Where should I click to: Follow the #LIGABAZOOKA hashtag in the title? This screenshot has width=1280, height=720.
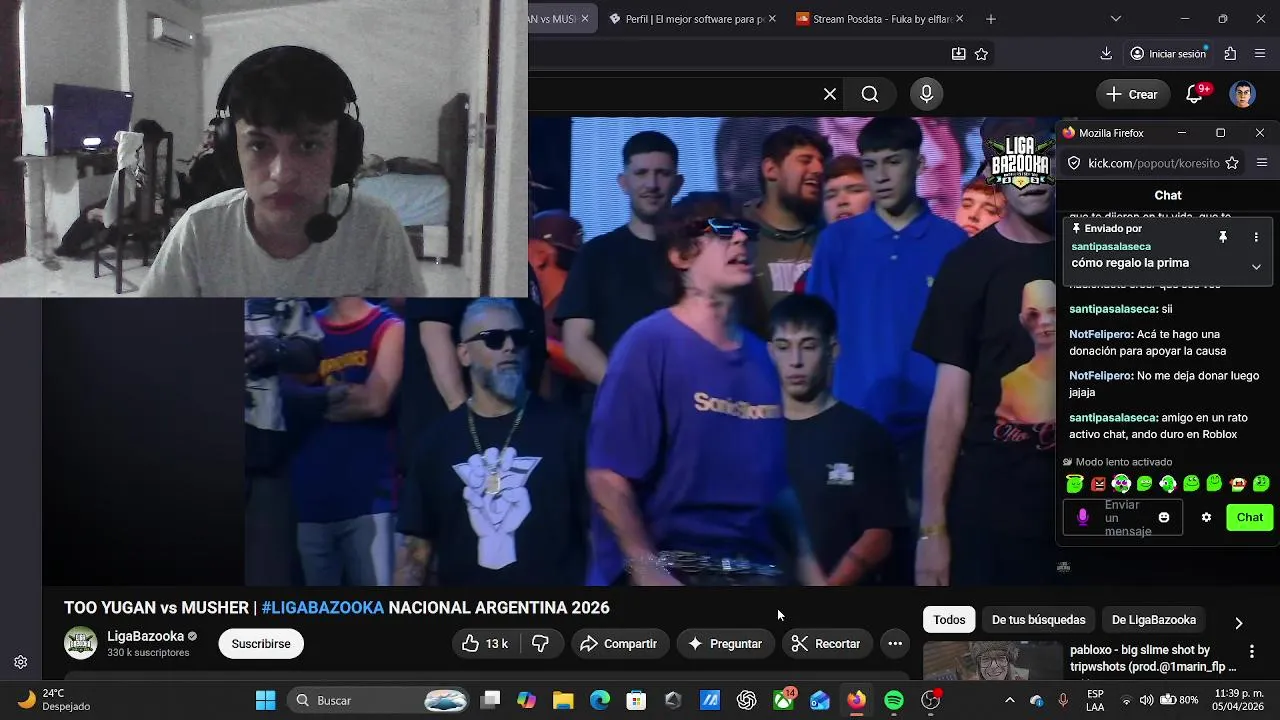click(x=322, y=608)
